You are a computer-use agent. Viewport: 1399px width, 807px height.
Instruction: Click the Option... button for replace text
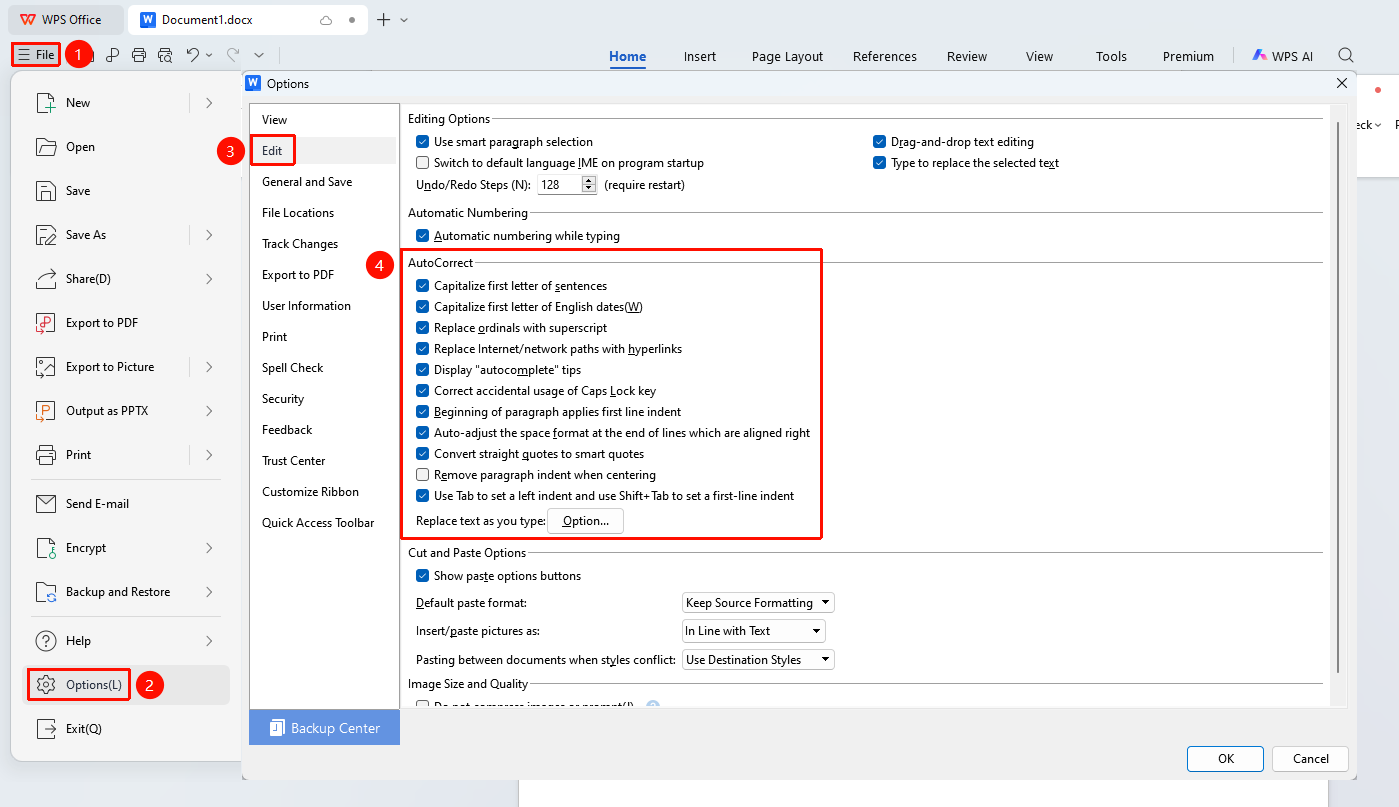click(x=586, y=521)
